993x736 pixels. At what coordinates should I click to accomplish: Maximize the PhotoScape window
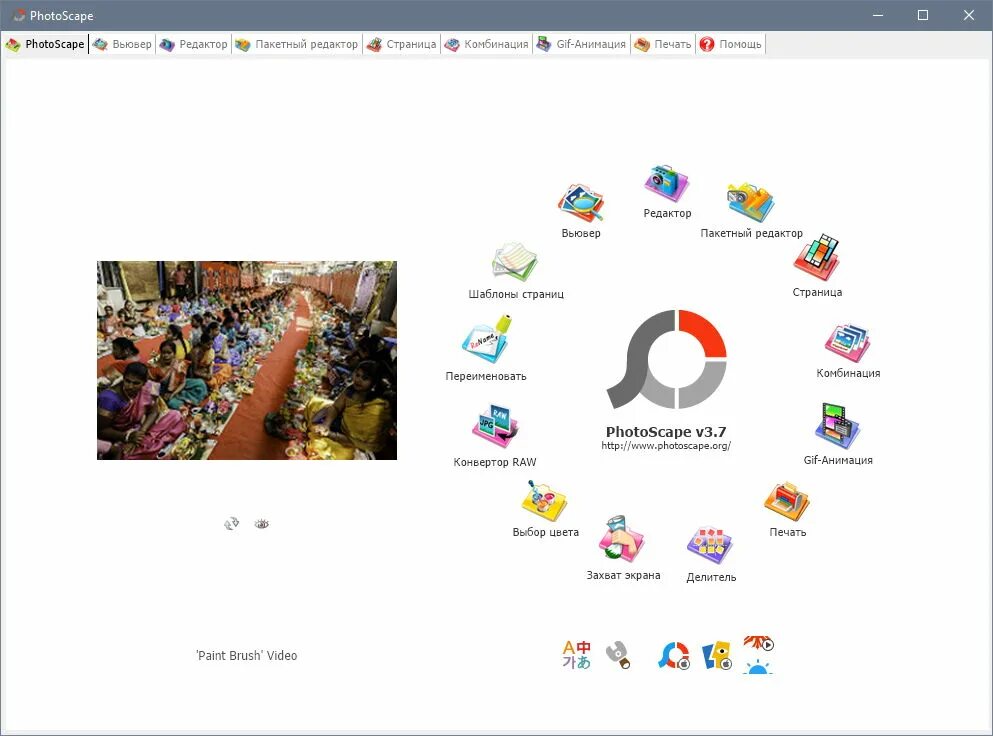point(923,15)
